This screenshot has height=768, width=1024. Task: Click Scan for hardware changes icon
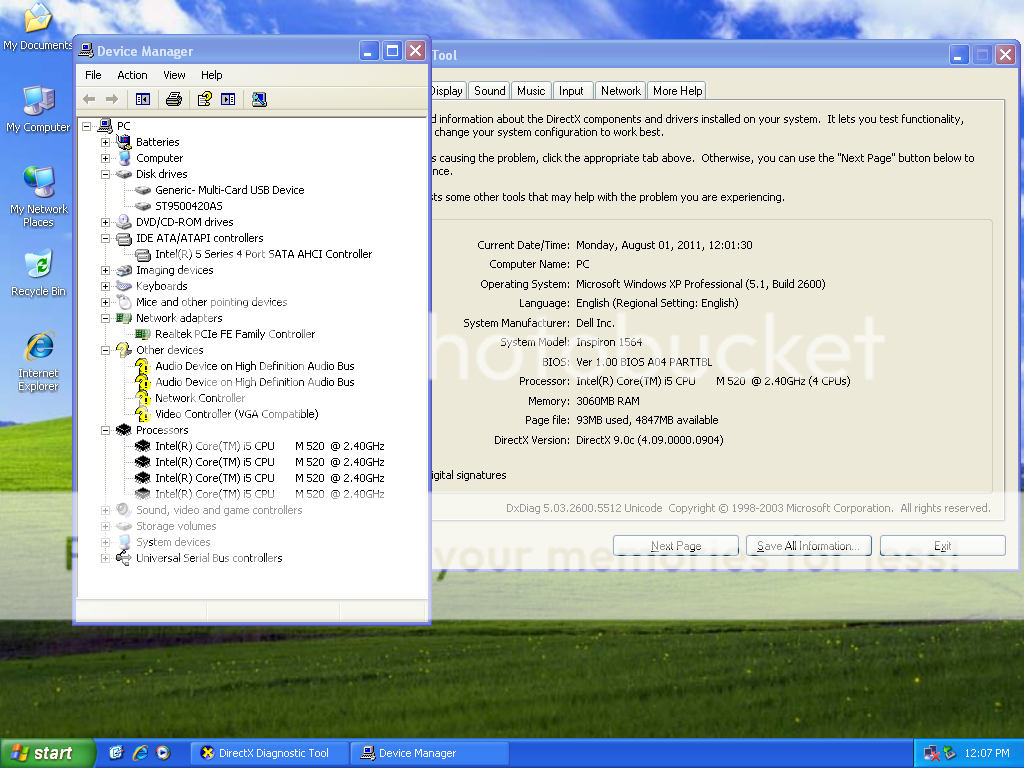pyautogui.click(x=259, y=99)
